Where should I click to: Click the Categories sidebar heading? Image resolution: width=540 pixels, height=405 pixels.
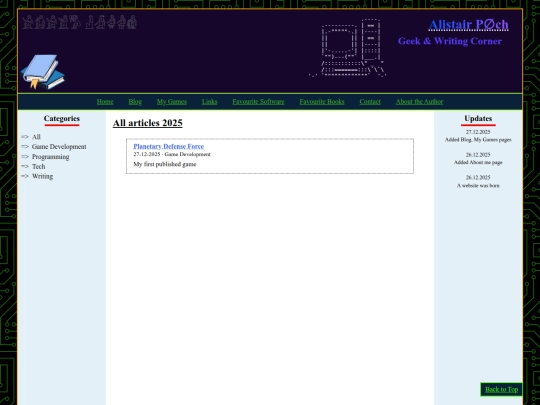point(62,118)
